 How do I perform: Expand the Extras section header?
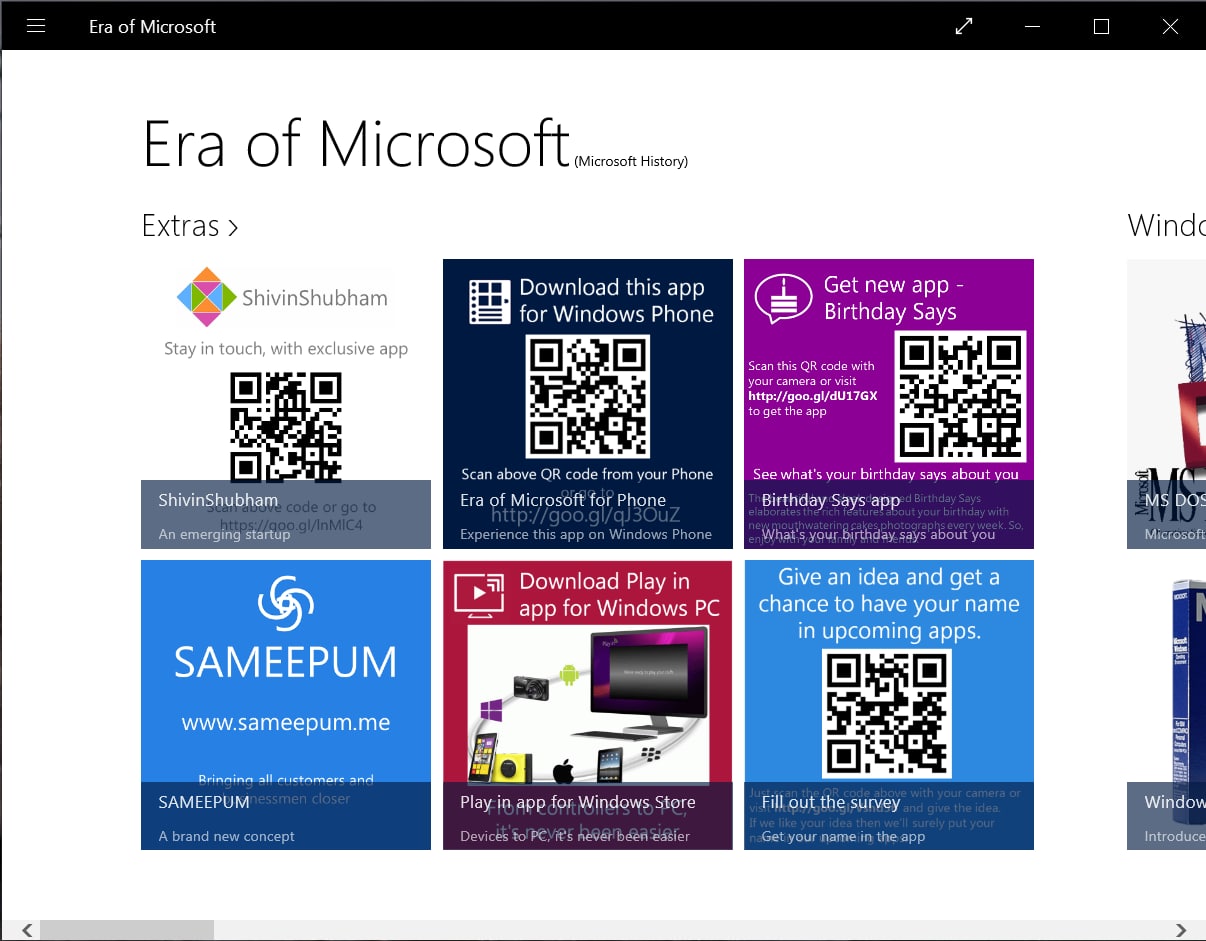coord(190,226)
